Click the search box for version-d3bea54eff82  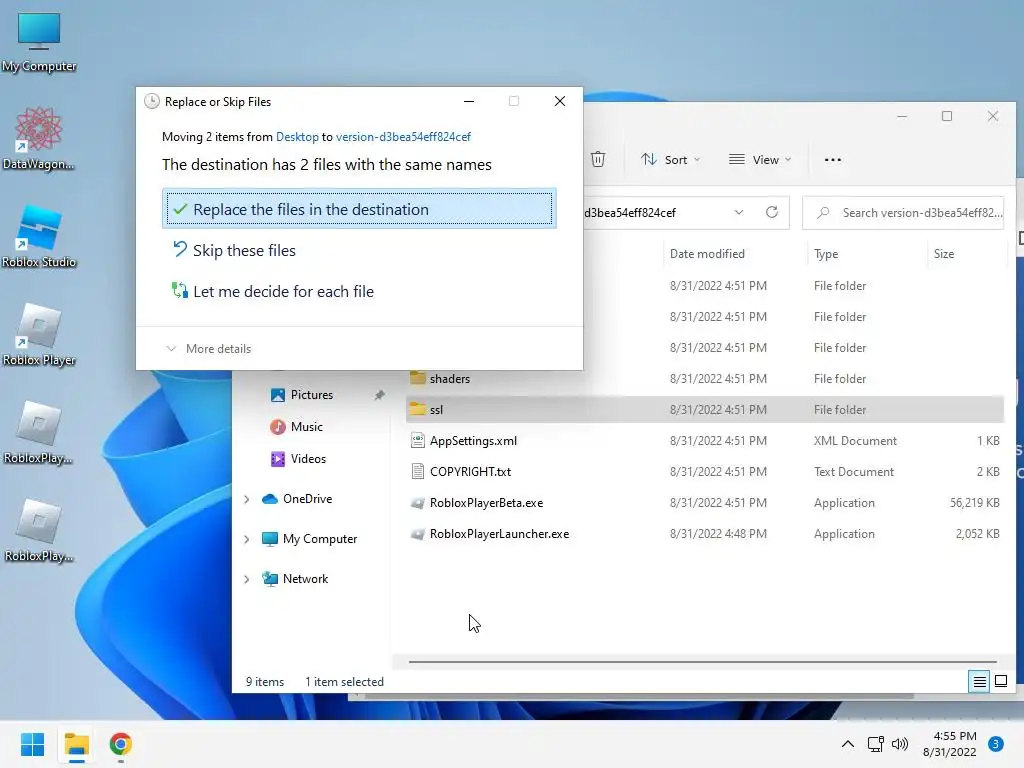[x=904, y=213]
